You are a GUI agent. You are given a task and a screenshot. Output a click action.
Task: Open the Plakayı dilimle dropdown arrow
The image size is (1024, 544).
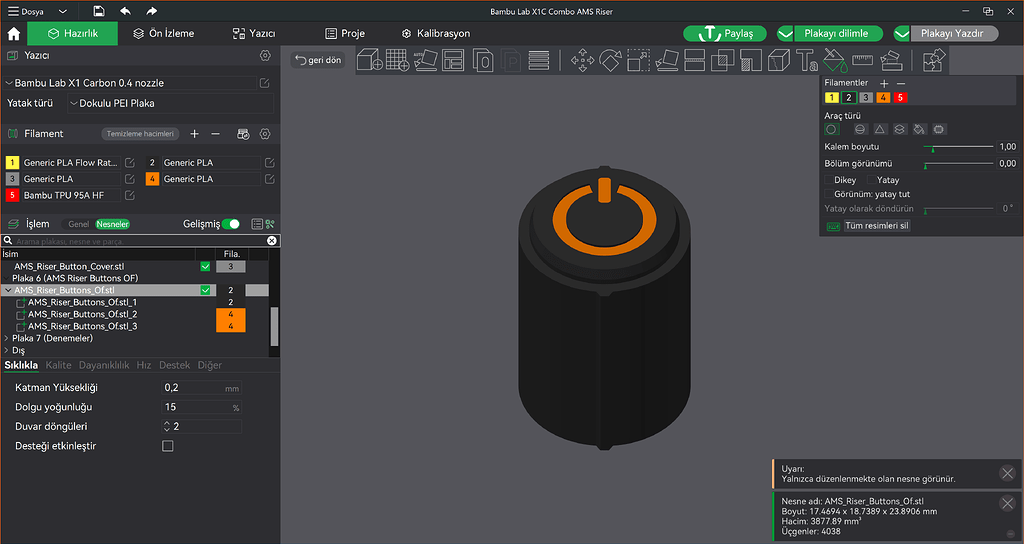(x=786, y=33)
